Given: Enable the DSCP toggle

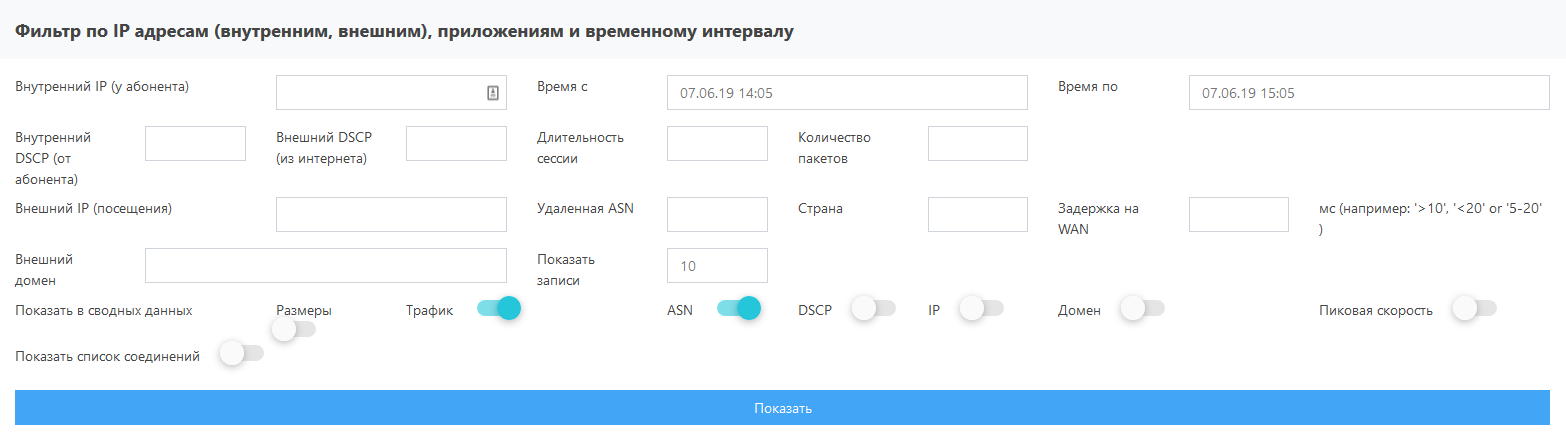Looking at the screenshot, I should [873, 309].
